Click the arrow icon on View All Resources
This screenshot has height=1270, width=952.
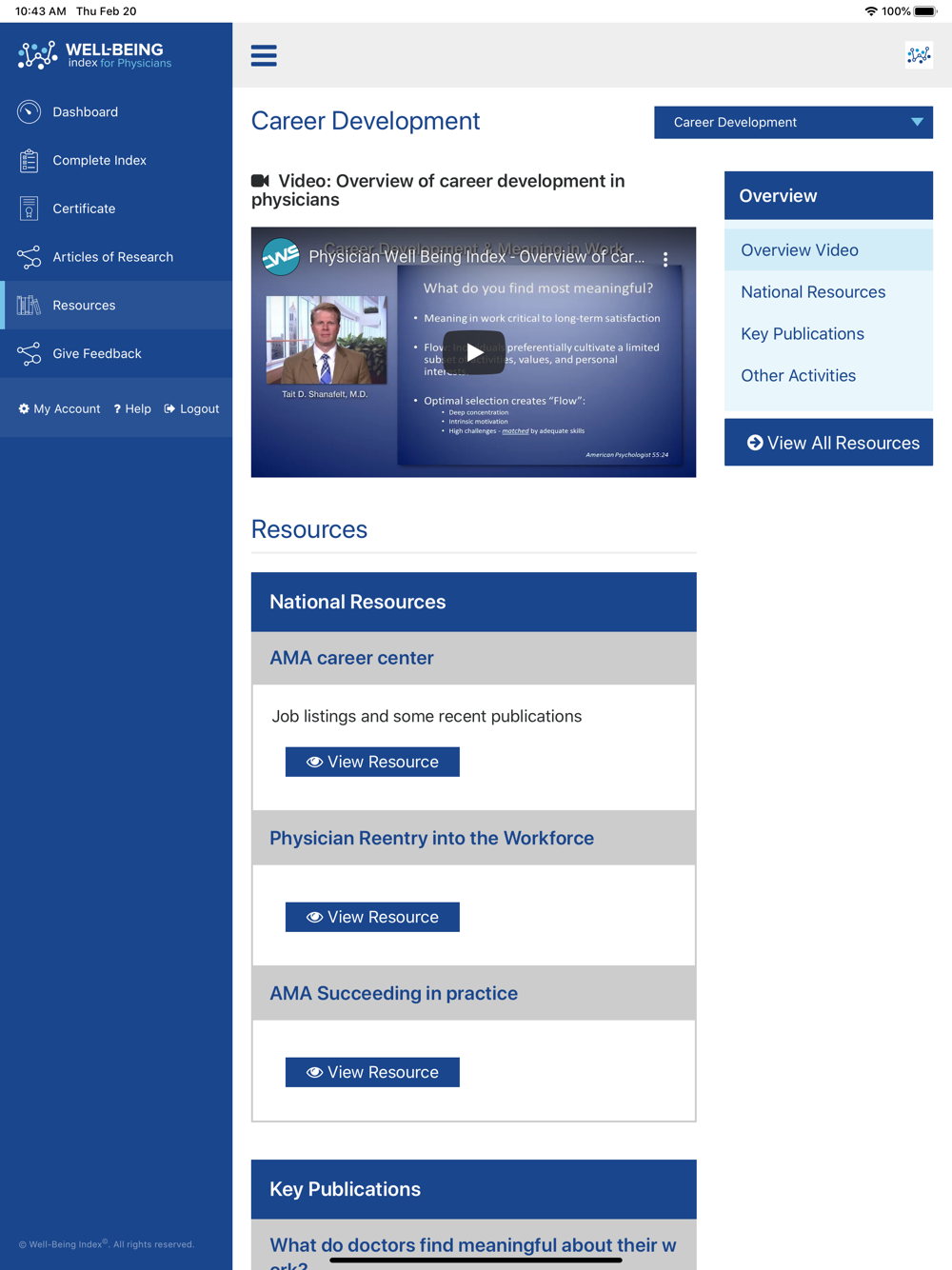coord(755,443)
